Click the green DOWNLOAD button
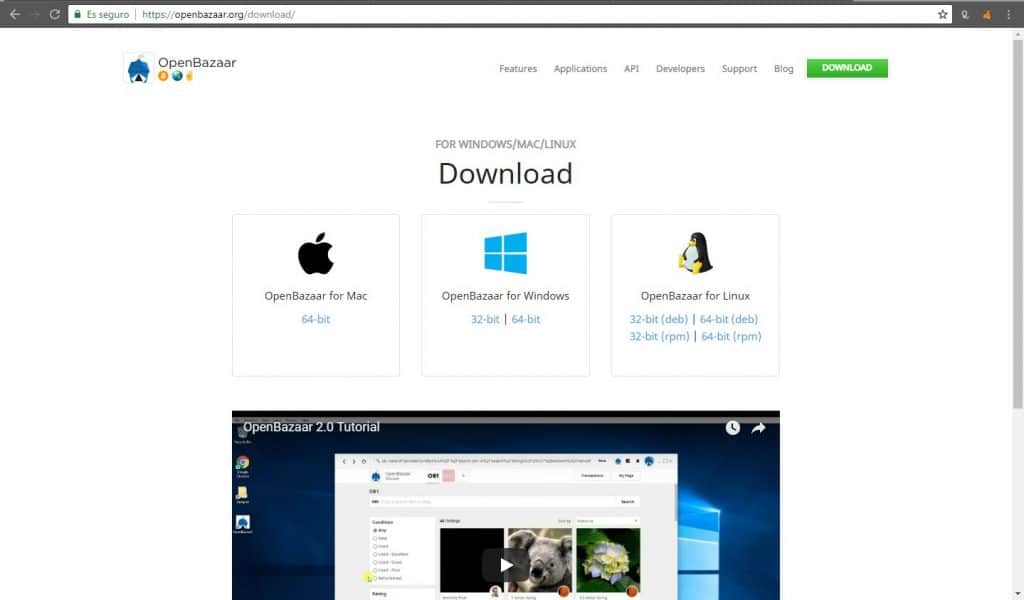 coord(847,68)
